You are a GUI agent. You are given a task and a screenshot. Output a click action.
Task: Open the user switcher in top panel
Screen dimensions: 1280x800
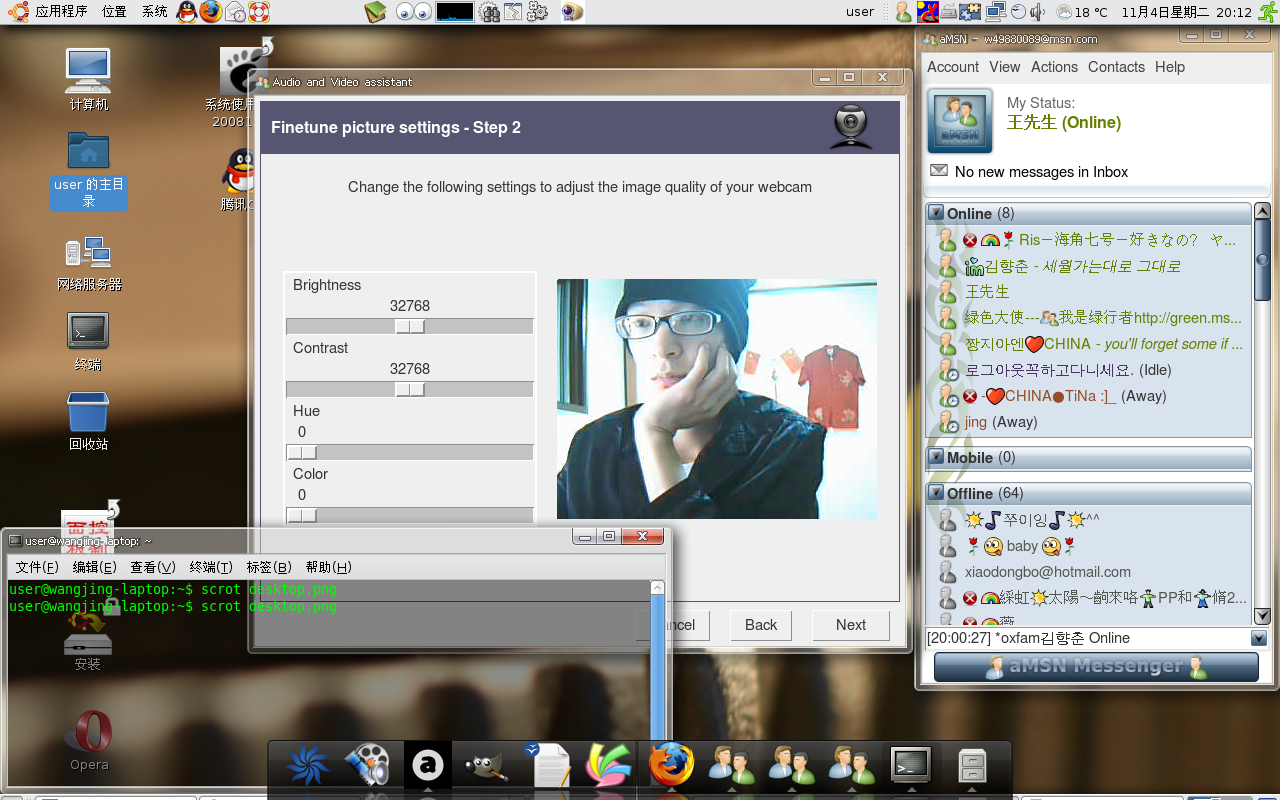(x=860, y=12)
